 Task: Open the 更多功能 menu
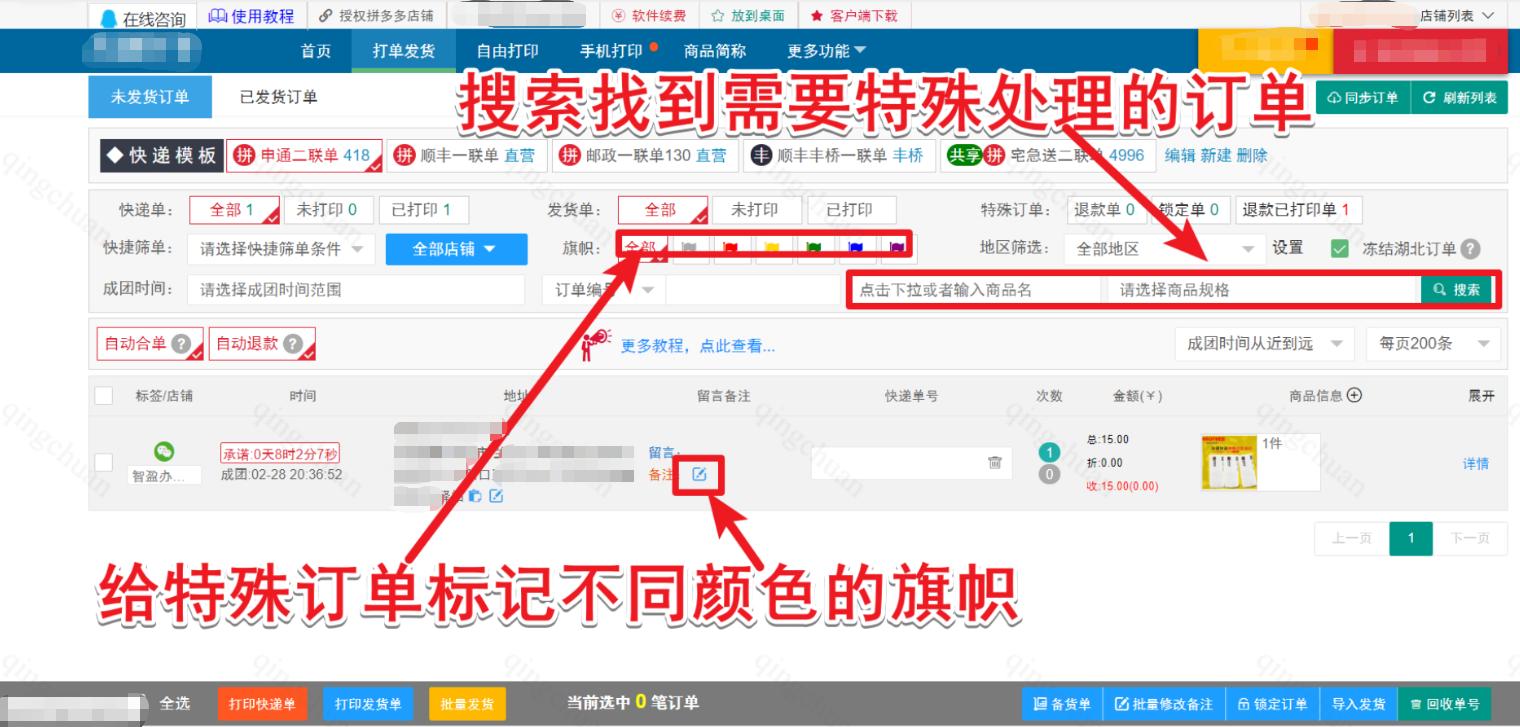pos(823,50)
